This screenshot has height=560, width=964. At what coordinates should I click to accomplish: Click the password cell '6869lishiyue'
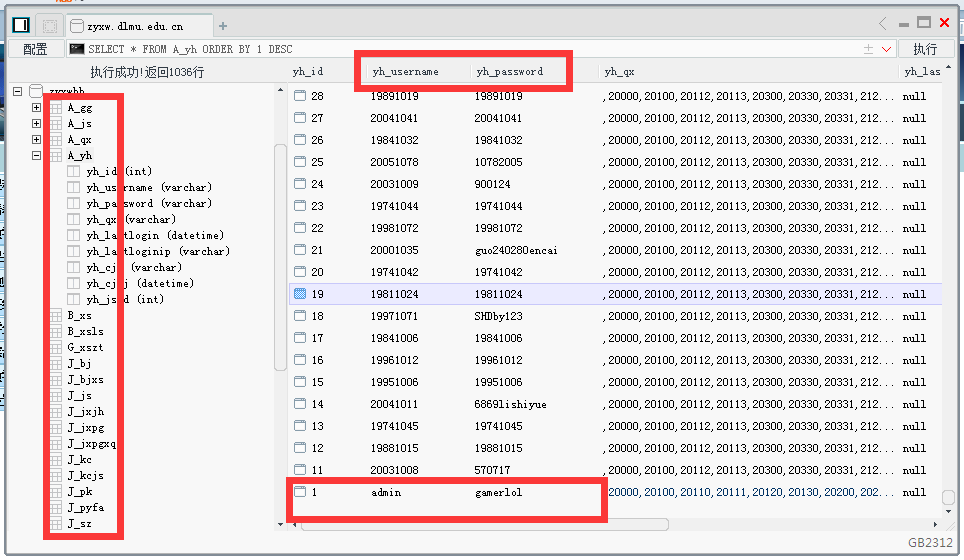click(x=510, y=404)
